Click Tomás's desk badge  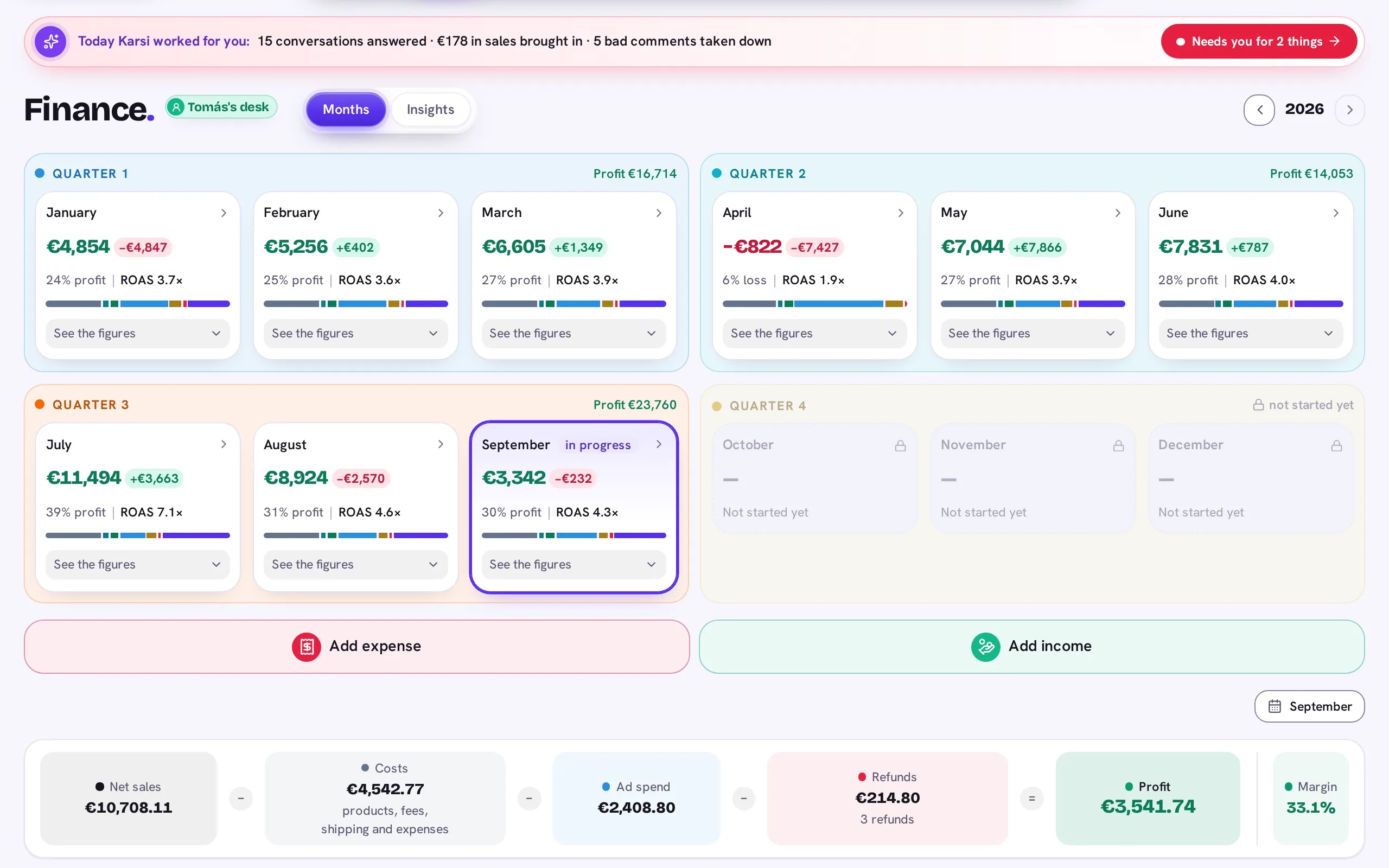coord(221,107)
